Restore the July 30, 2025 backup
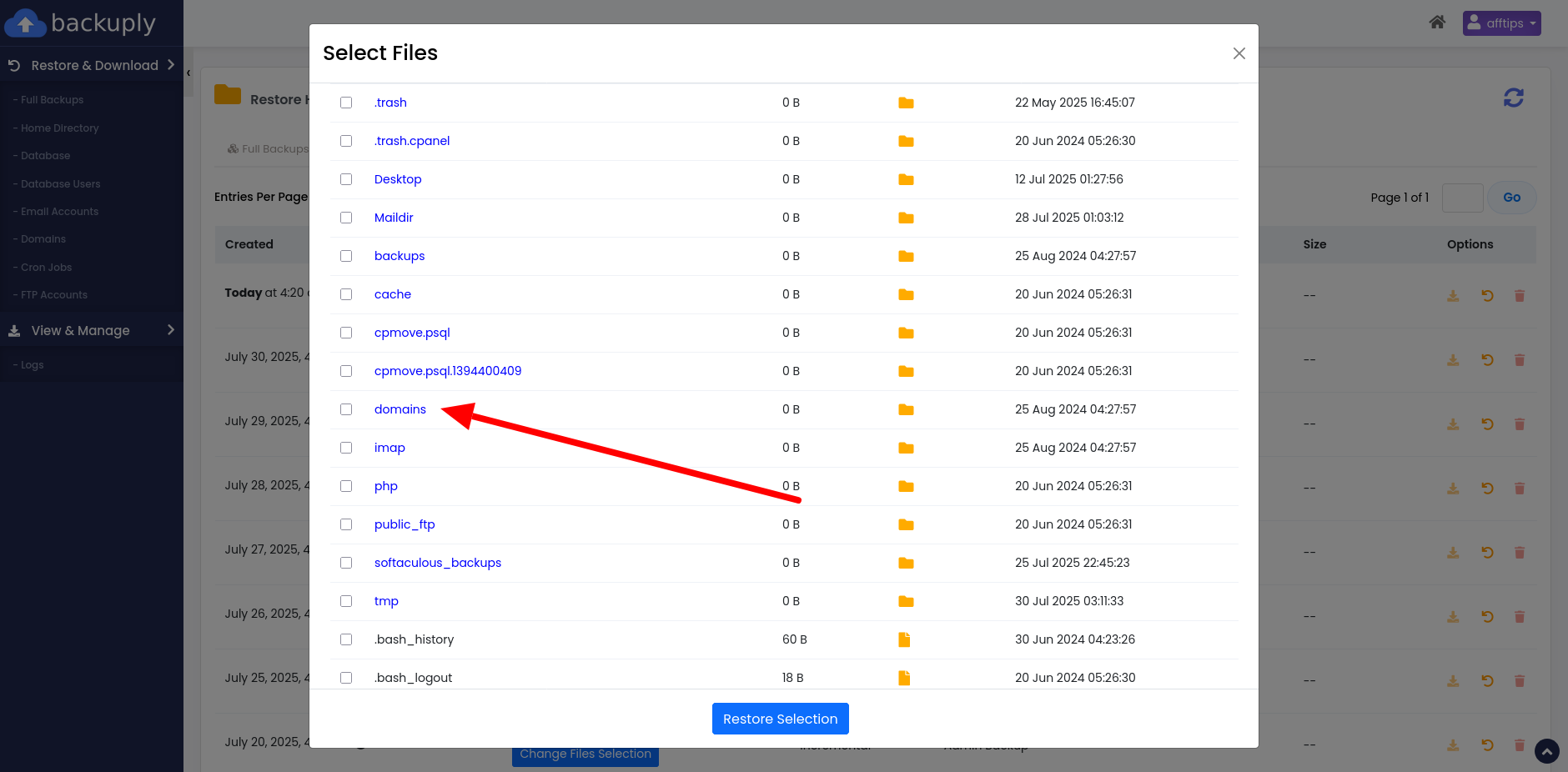This screenshot has height=772, width=1568. 1487,360
